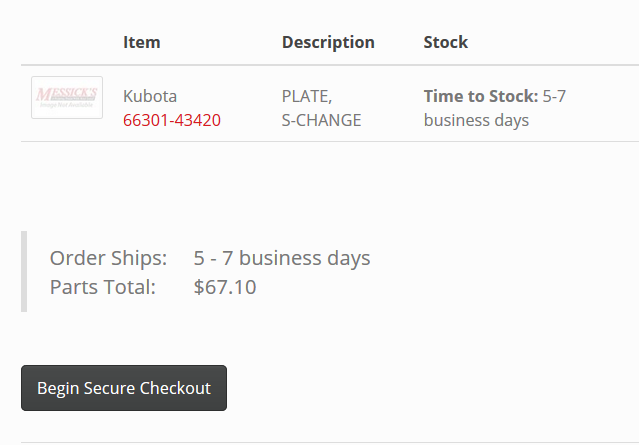Select the Item column header
The width and height of the screenshot is (639, 445).
[142, 42]
